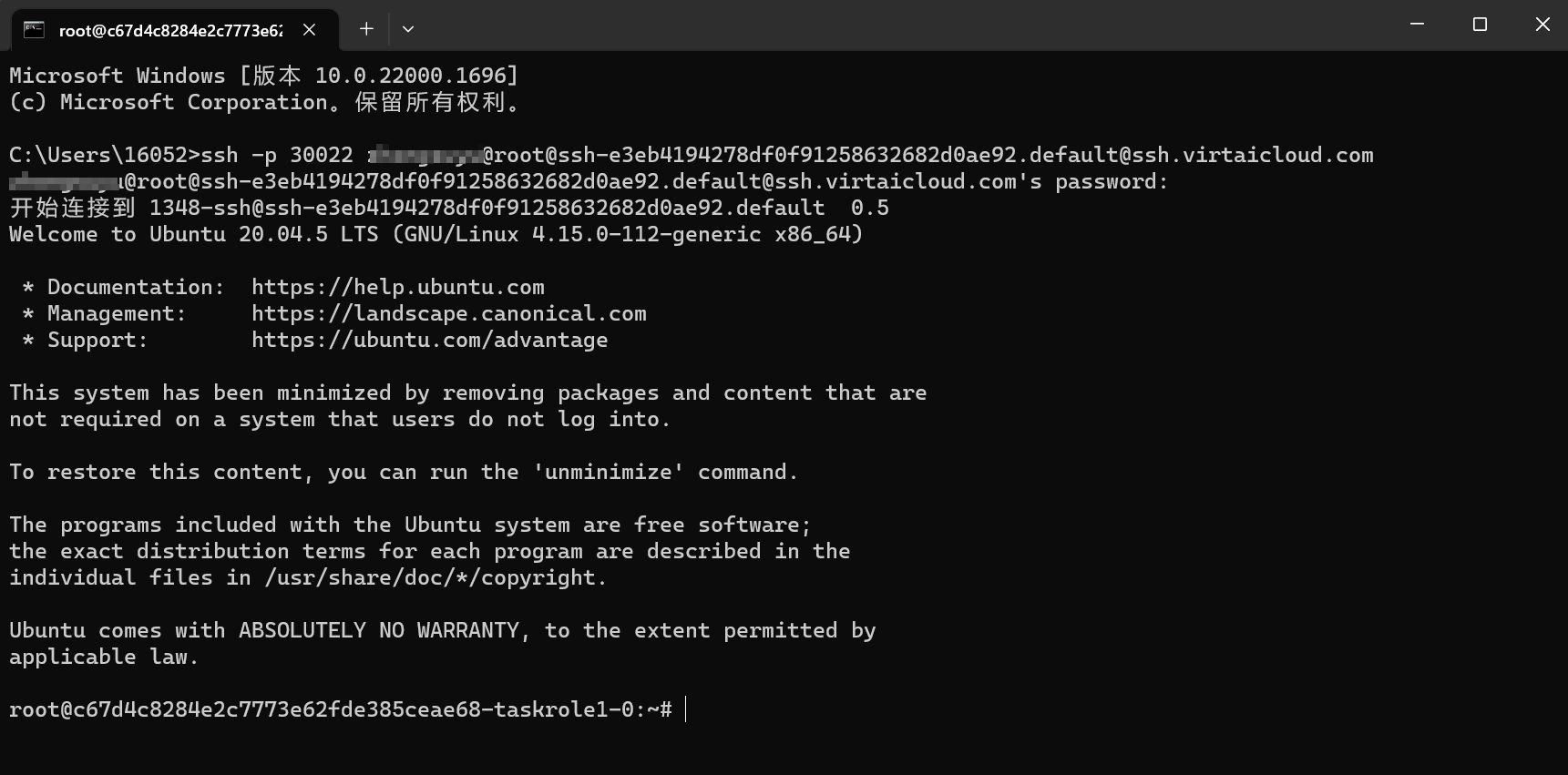Click the terminal icon in the tab
The image size is (1568, 775).
point(34,30)
